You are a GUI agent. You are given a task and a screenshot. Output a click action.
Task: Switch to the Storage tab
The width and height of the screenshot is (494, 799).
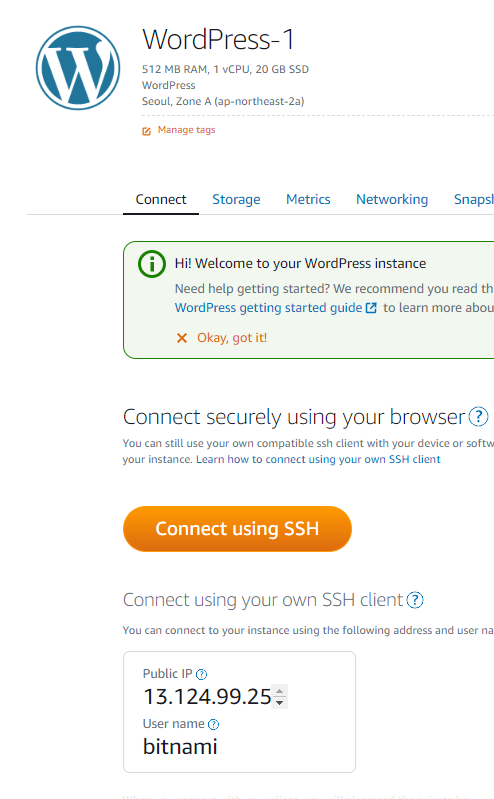pos(236,199)
